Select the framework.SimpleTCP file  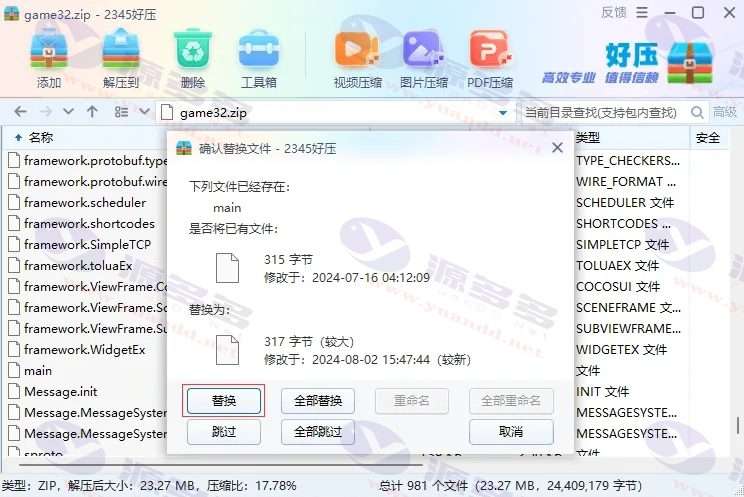(87, 244)
